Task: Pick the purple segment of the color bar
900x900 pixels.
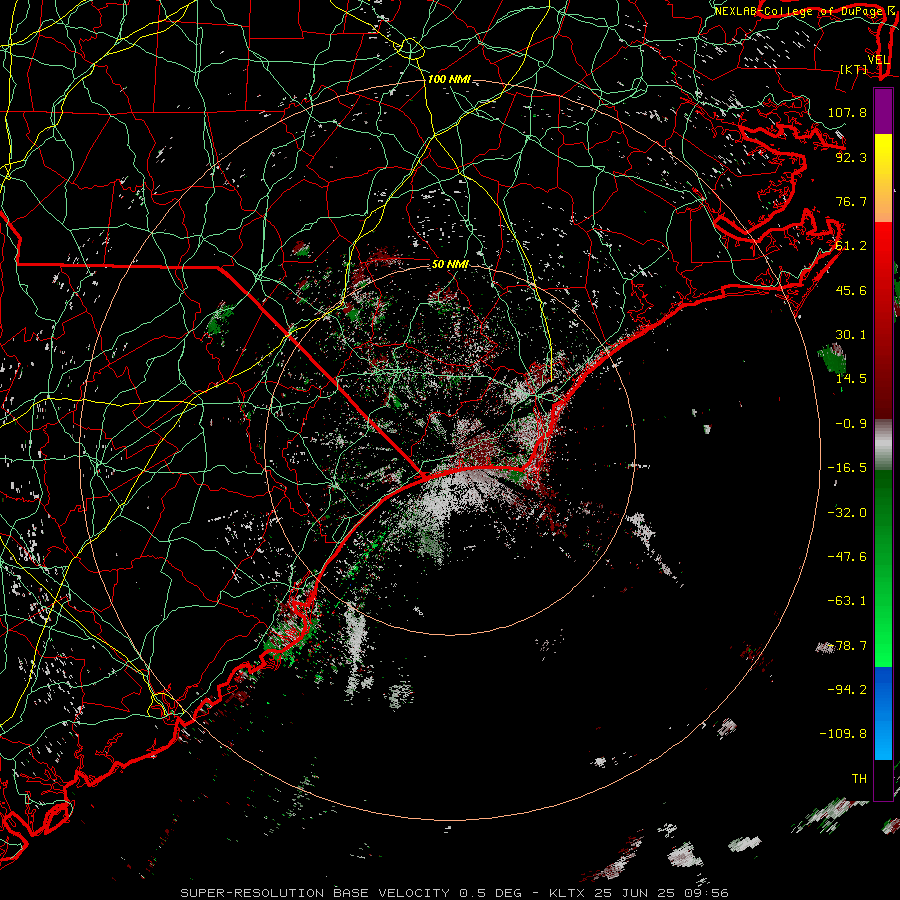Action: tap(883, 111)
